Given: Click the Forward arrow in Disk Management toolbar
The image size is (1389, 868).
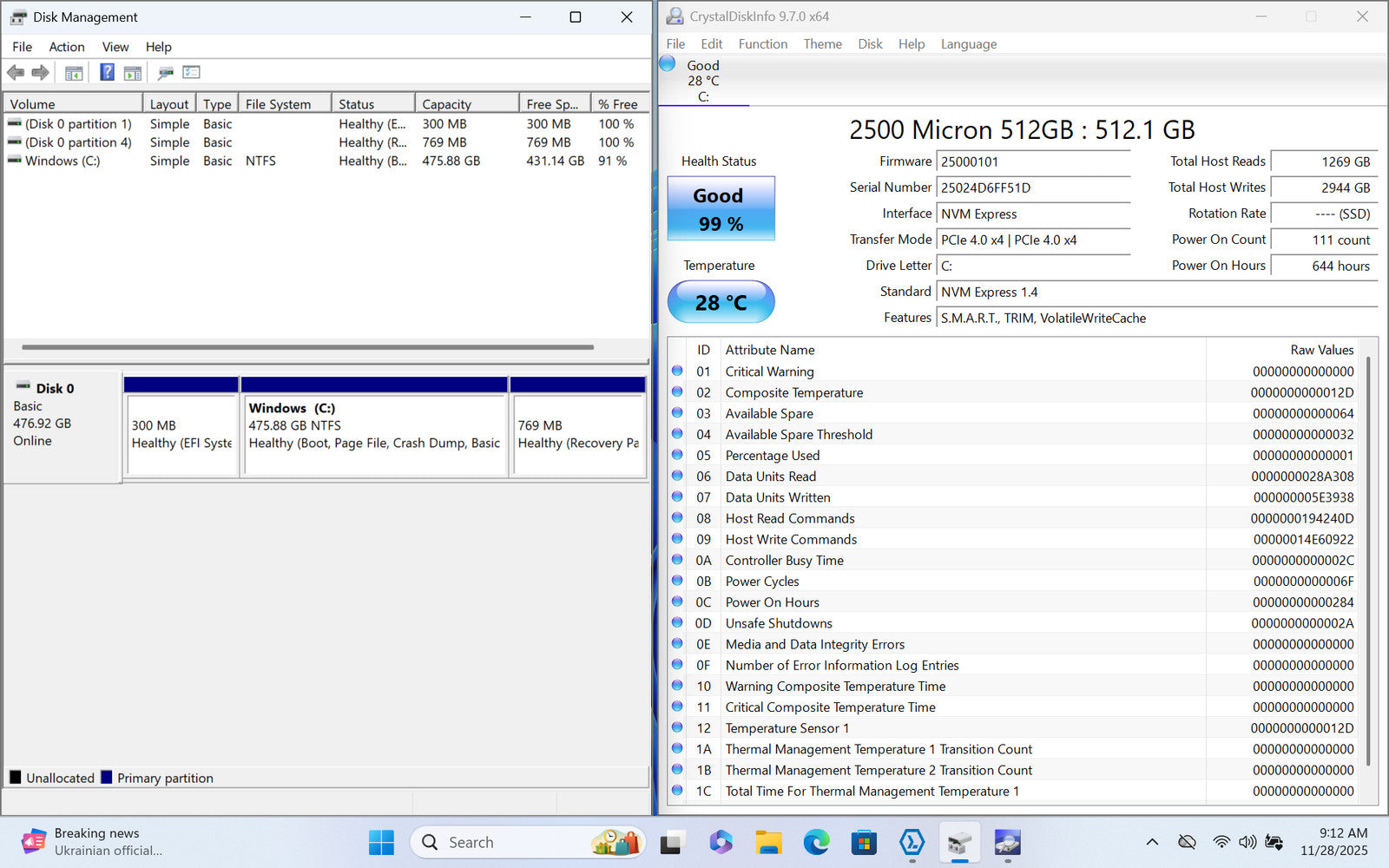Looking at the screenshot, I should [40, 73].
